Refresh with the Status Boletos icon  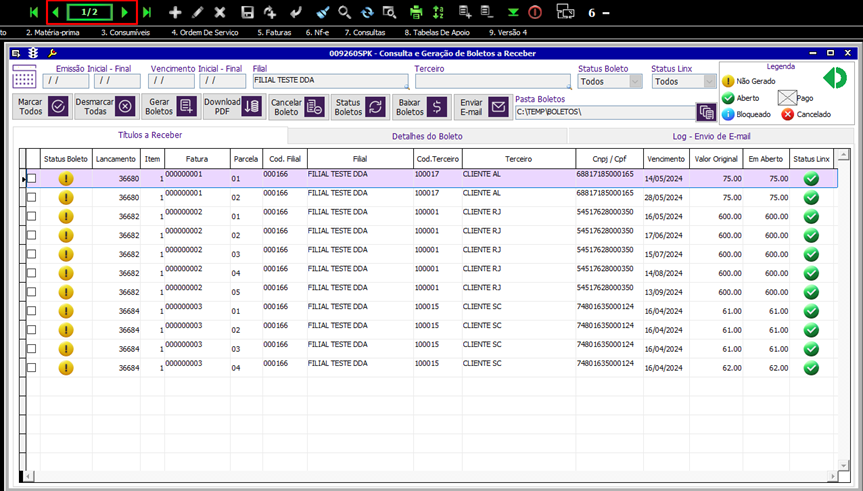(x=376, y=107)
